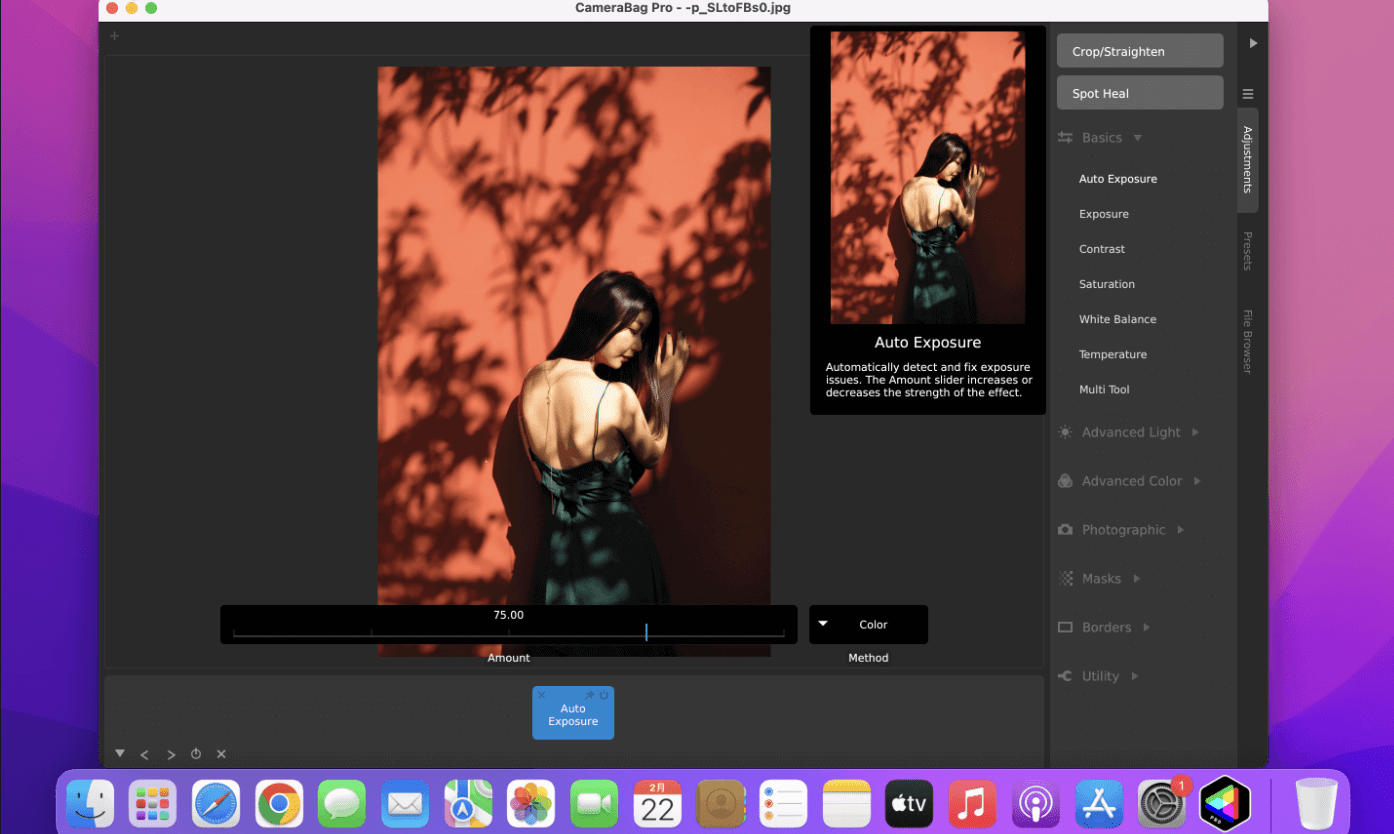This screenshot has height=834, width=1394.
Task: Open the Method dropdown showing Color
Action: (868, 624)
